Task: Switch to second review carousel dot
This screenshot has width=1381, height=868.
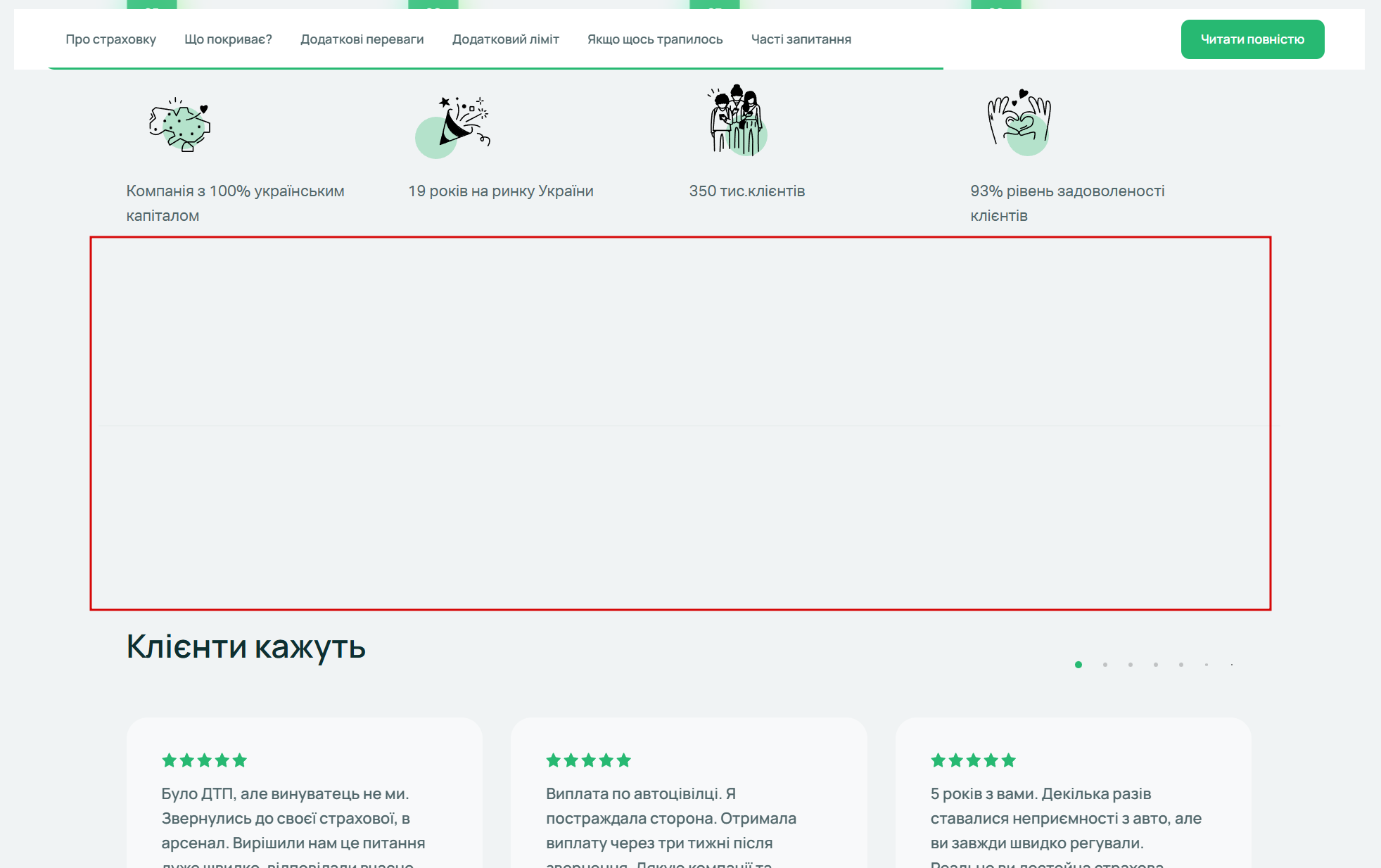Action: point(1105,665)
